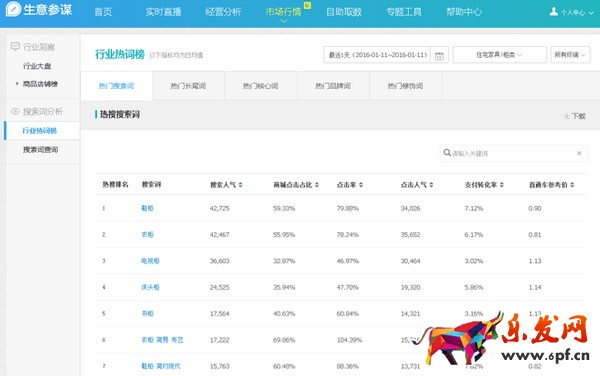This screenshot has width=600, height=376.
Task: Open the 床头柜 search term link
Action: [150, 287]
